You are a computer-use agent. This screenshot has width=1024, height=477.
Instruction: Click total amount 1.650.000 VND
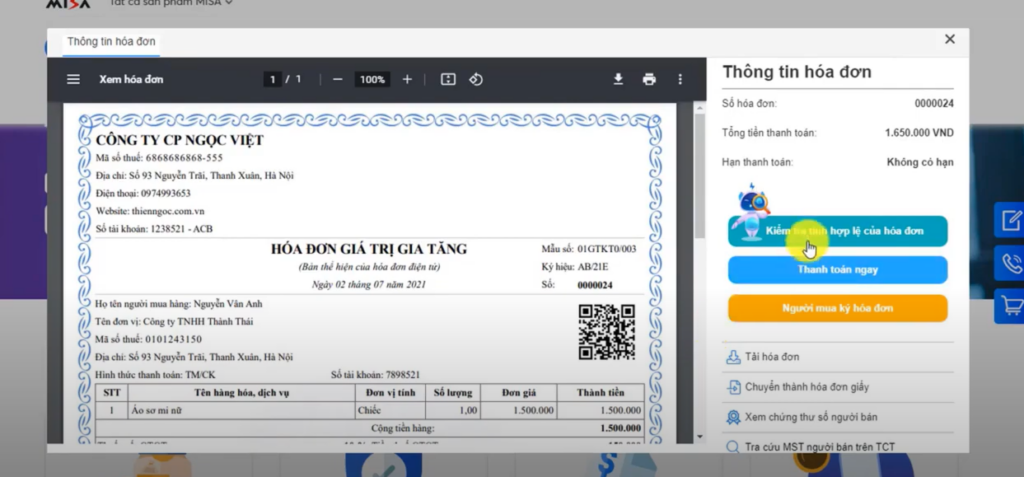click(919, 133)
